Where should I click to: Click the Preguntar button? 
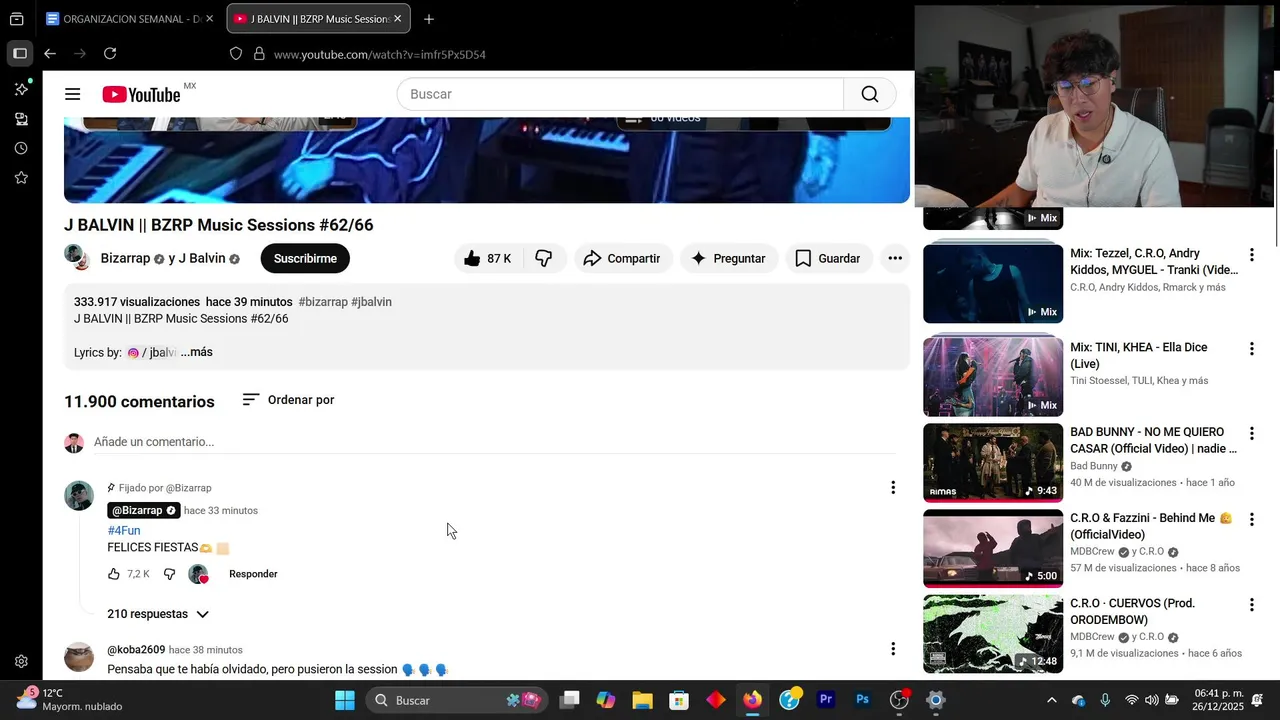728,258
